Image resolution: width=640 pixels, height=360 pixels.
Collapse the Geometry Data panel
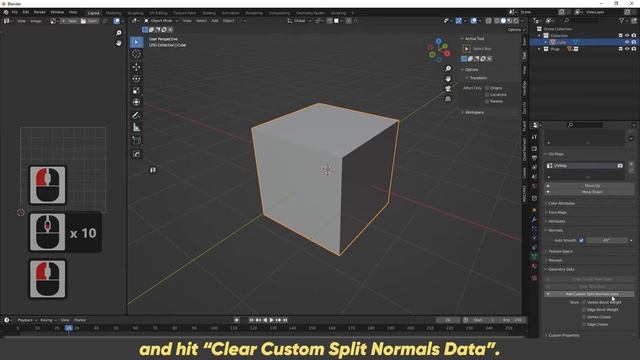pos(561,269)
